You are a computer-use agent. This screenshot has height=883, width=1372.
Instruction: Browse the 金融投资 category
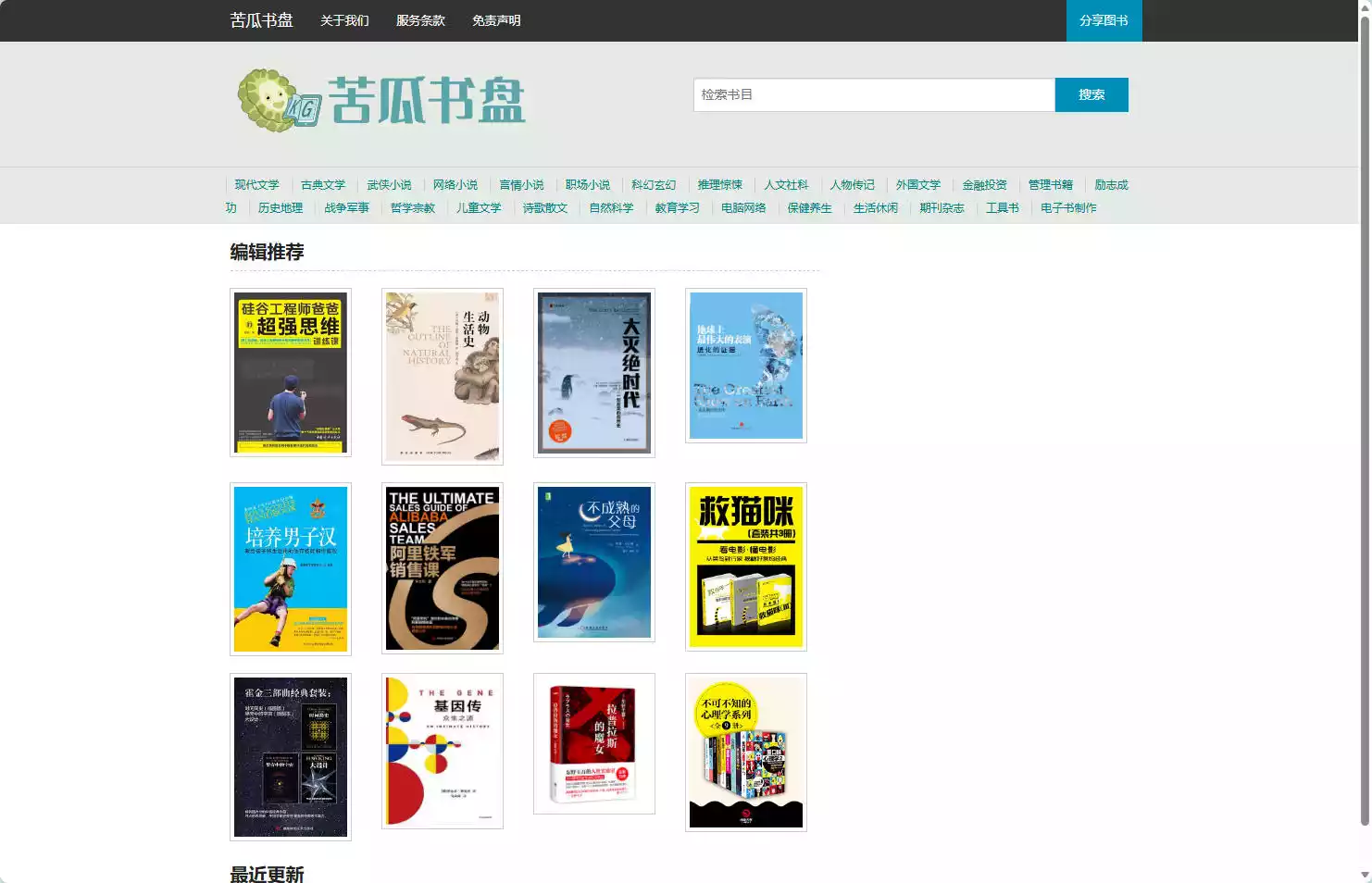click(985, 185)
